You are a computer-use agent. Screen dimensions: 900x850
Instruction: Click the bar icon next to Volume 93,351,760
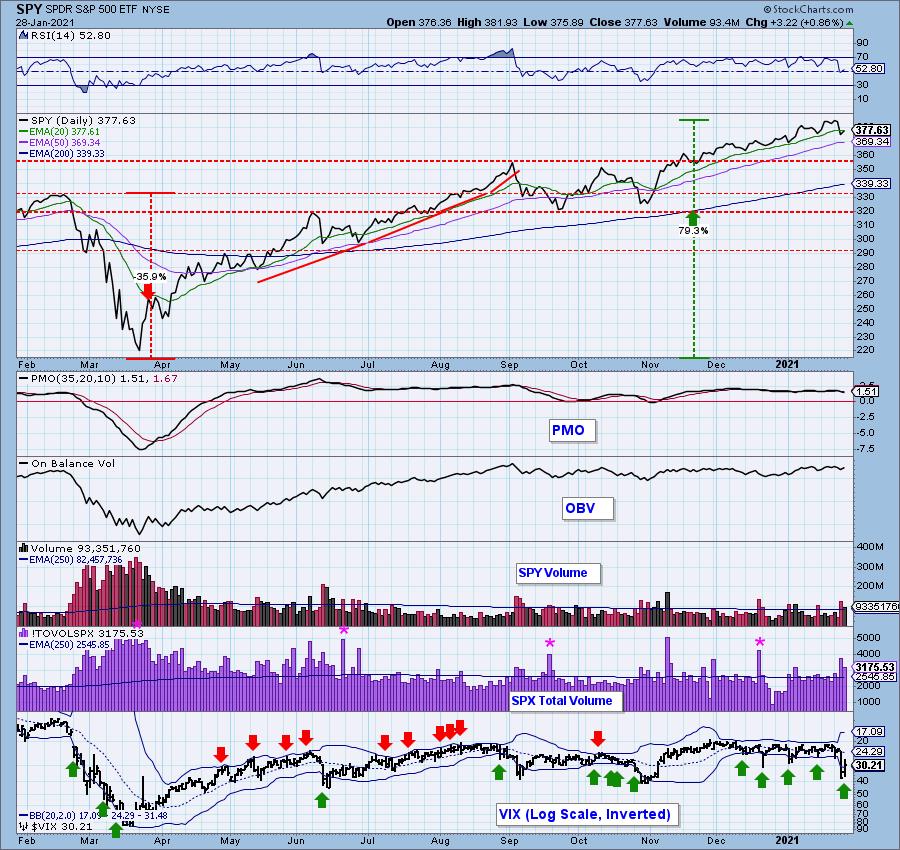pyautogui.click(x=24, y=548)
